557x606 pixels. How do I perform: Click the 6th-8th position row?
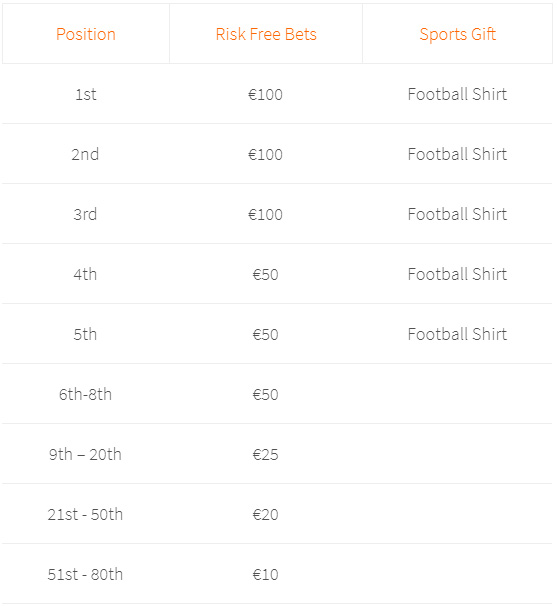point(277,394)
